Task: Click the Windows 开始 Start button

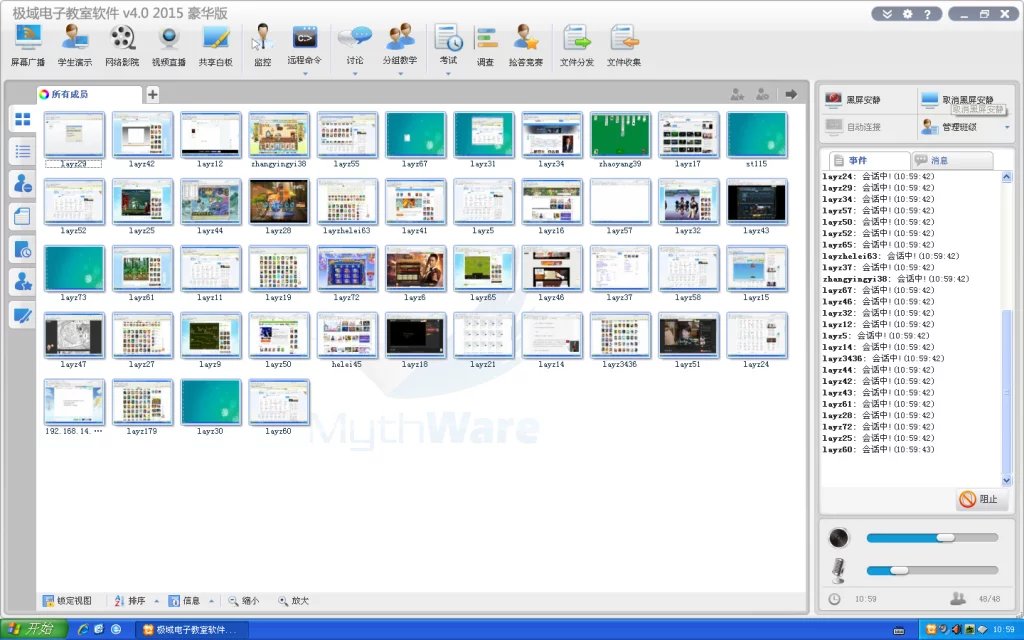Action: coord(33,629)
